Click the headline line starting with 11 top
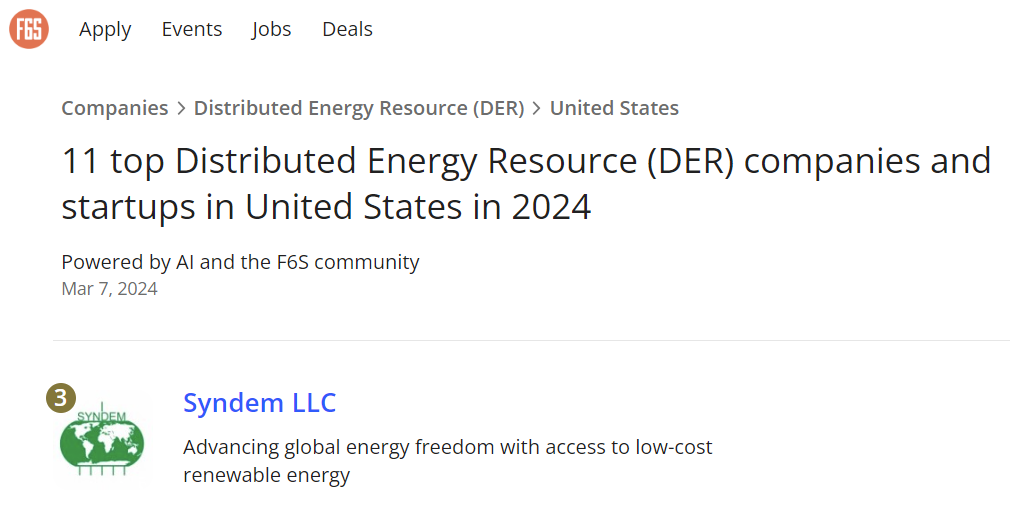Viewport: 1010px width, 530px height. (526, 161)
